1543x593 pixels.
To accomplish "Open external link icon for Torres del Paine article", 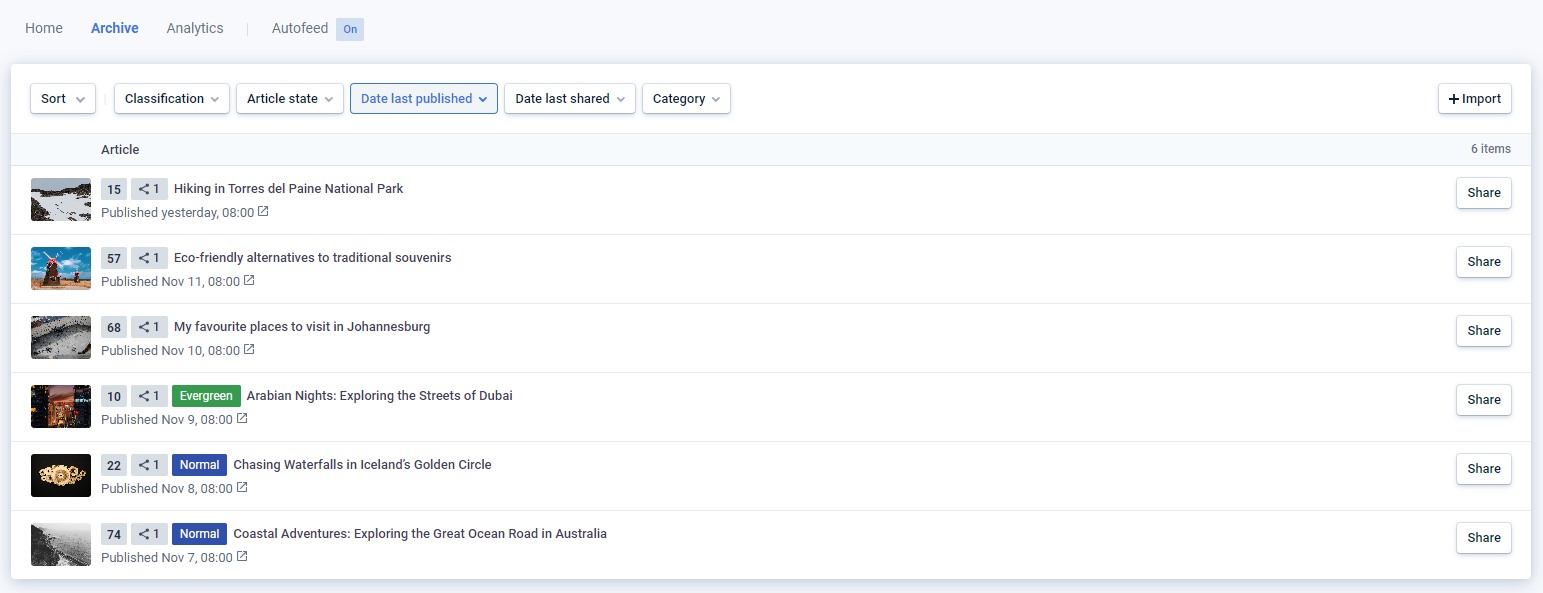I will tap(263, 212).
